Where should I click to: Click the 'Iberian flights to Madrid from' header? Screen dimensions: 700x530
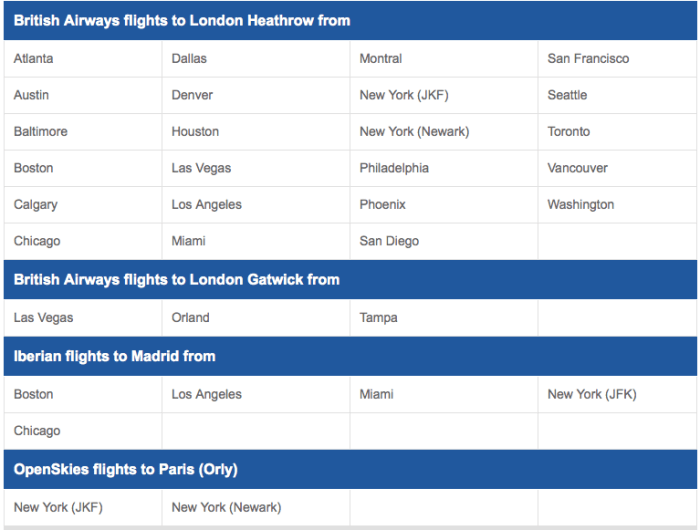(x=115, y=356)
